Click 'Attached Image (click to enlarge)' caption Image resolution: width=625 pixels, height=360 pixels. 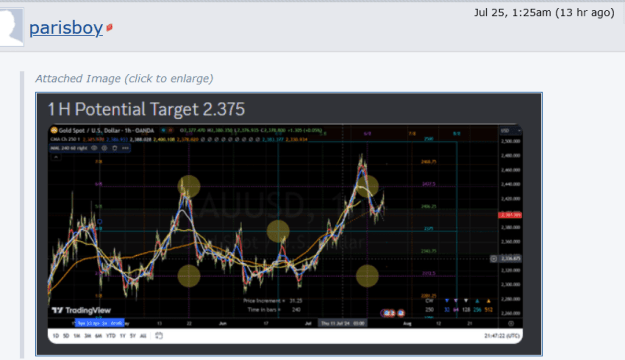124,79
